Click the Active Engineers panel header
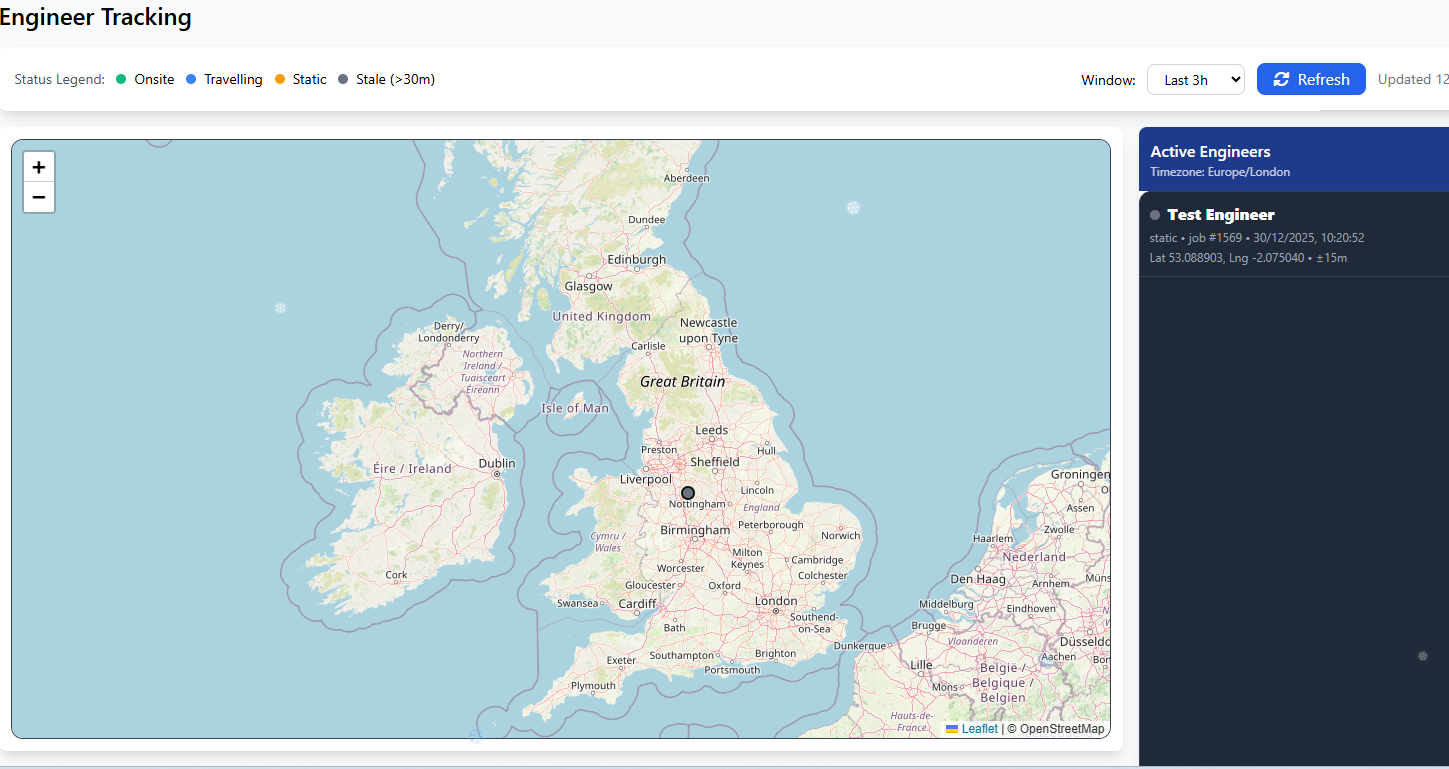Viewport: 1449px width, 769px height. pyautogui.click(x=1294, y=160)
